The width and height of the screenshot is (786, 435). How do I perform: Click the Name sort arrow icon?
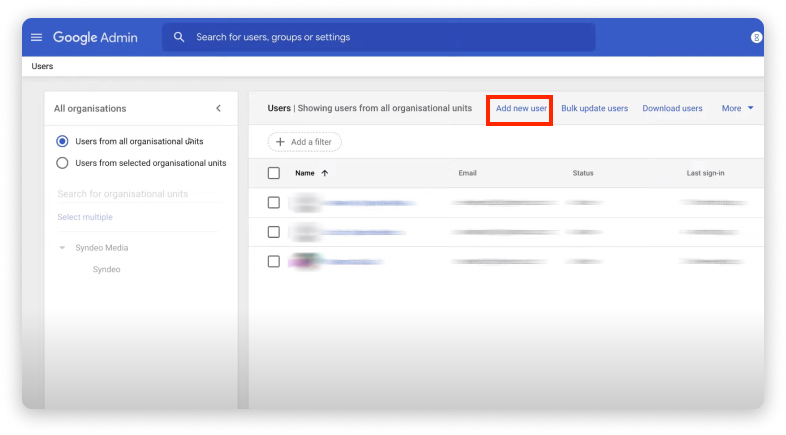point(325,173)
